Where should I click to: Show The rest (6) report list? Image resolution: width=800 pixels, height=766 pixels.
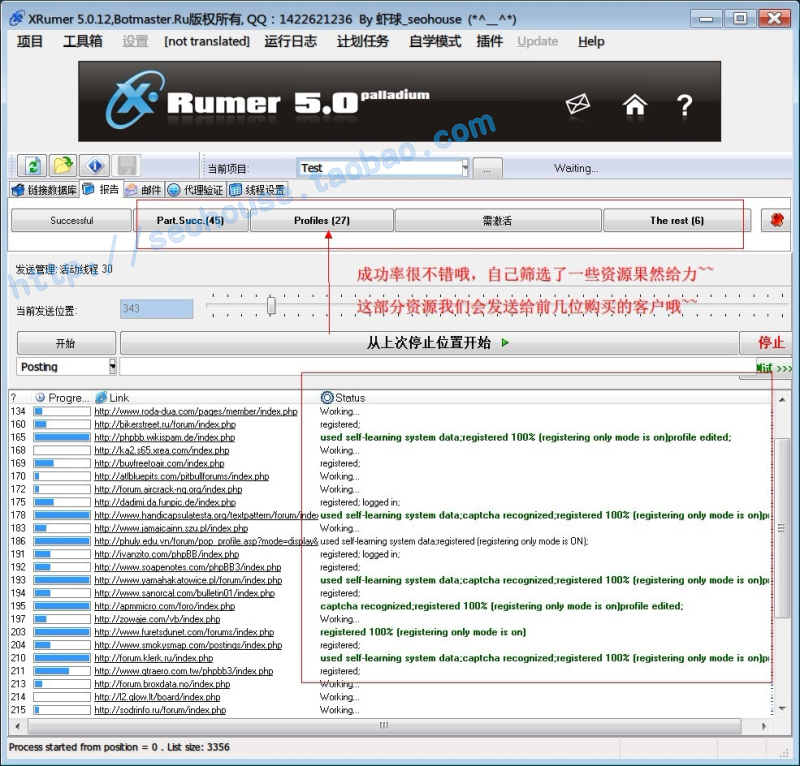(x=677, y=220)
